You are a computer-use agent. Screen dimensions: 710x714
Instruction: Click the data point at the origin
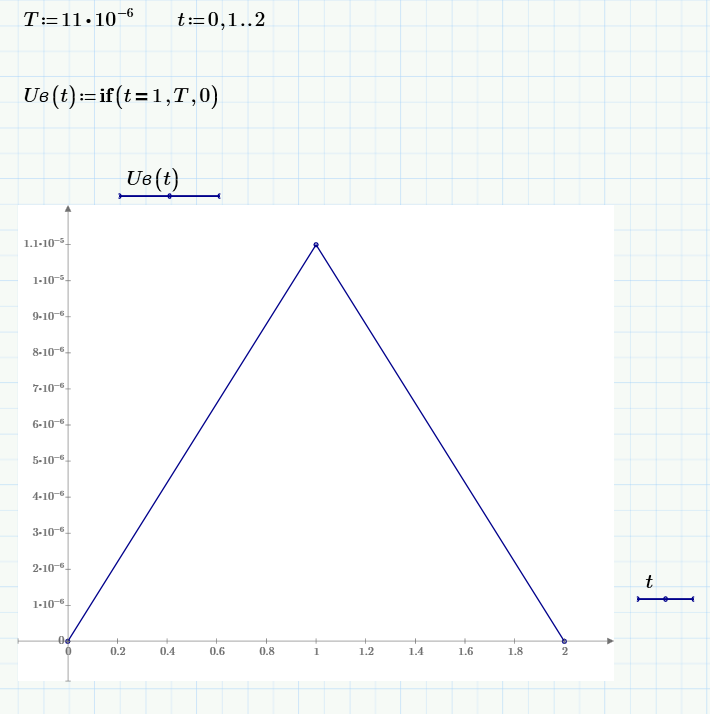click(x=68, y=641)
